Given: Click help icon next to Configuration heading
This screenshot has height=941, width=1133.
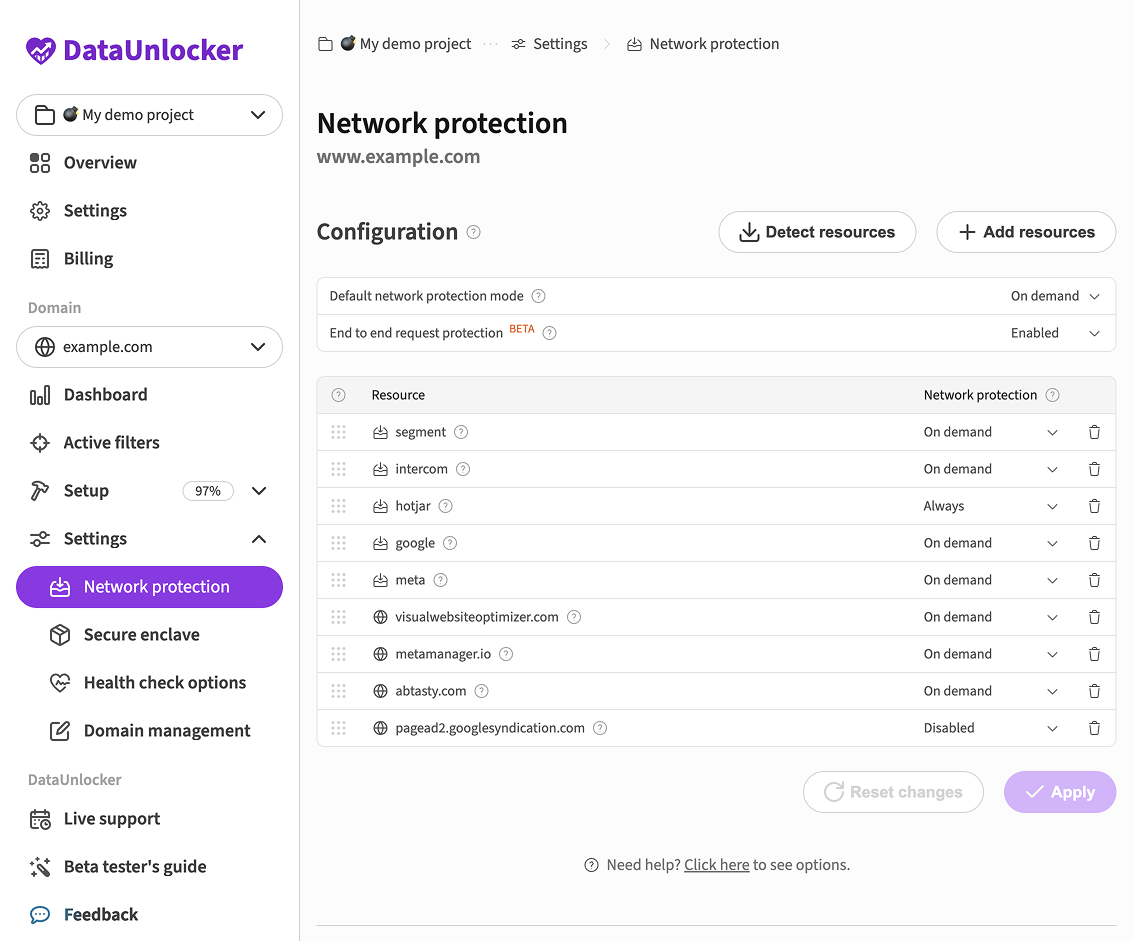Looking at the screenshot, I should [x=474, y=232].
